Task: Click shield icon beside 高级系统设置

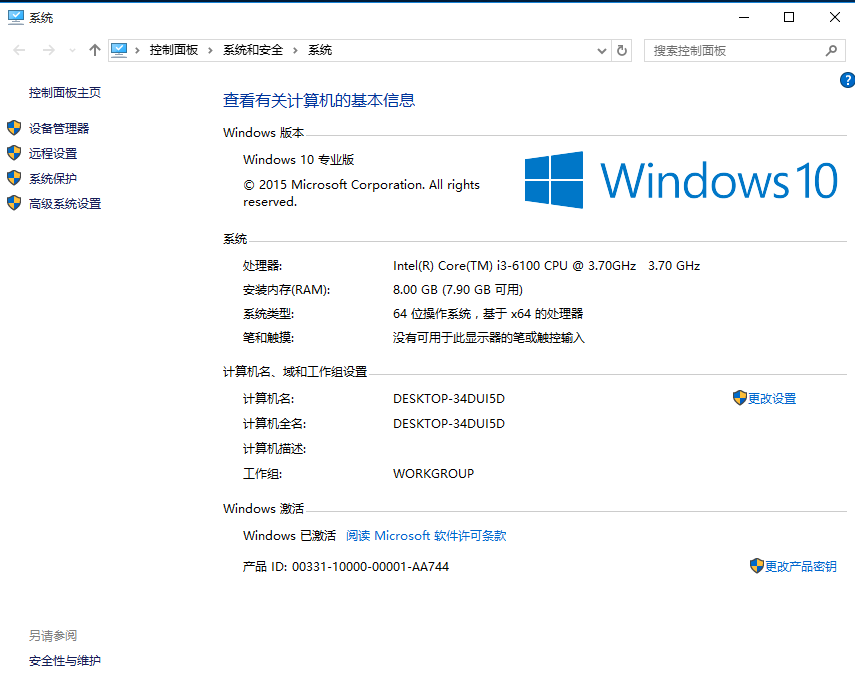Action: (x=14, y=203)
